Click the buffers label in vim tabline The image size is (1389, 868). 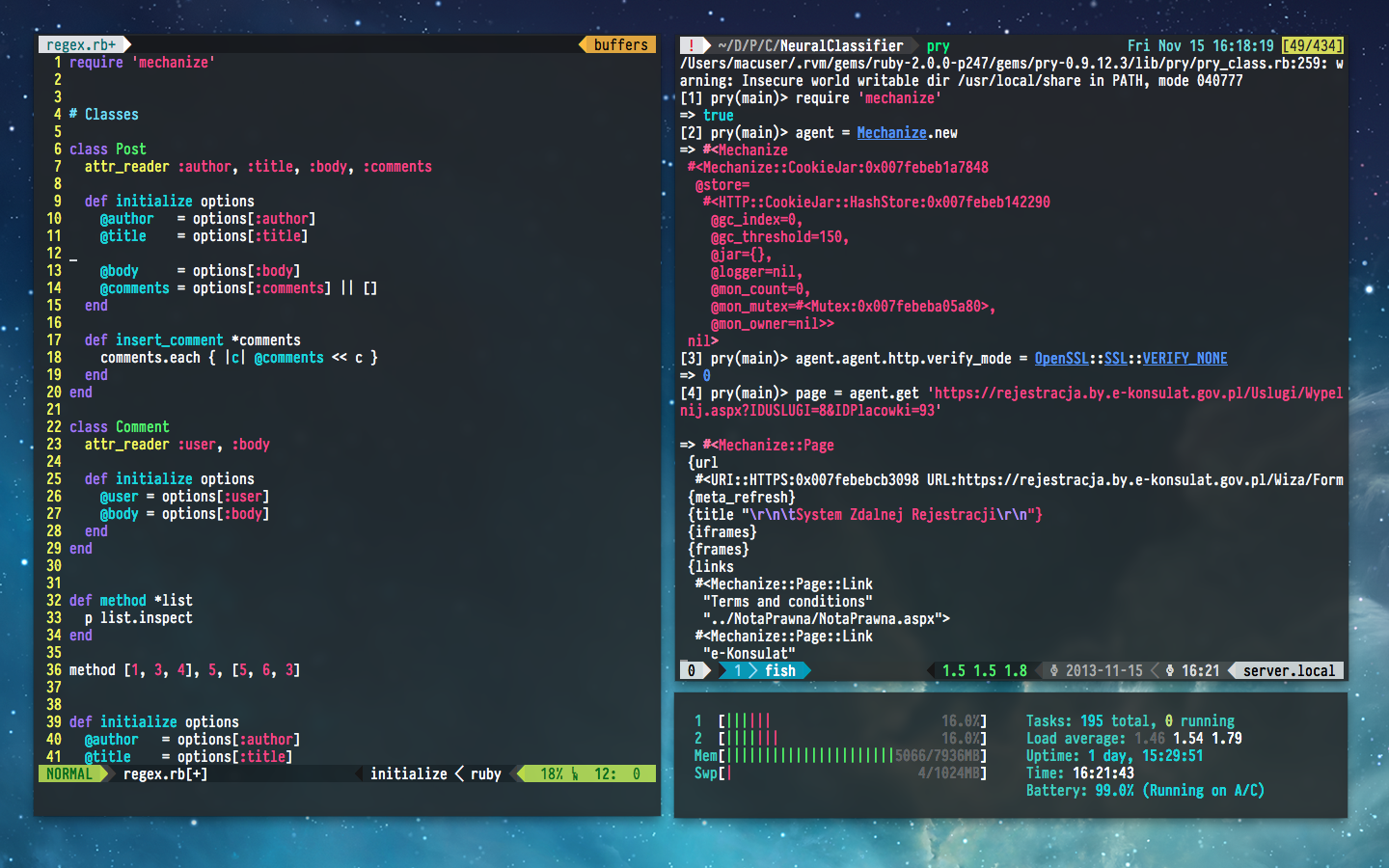[621, 44]
